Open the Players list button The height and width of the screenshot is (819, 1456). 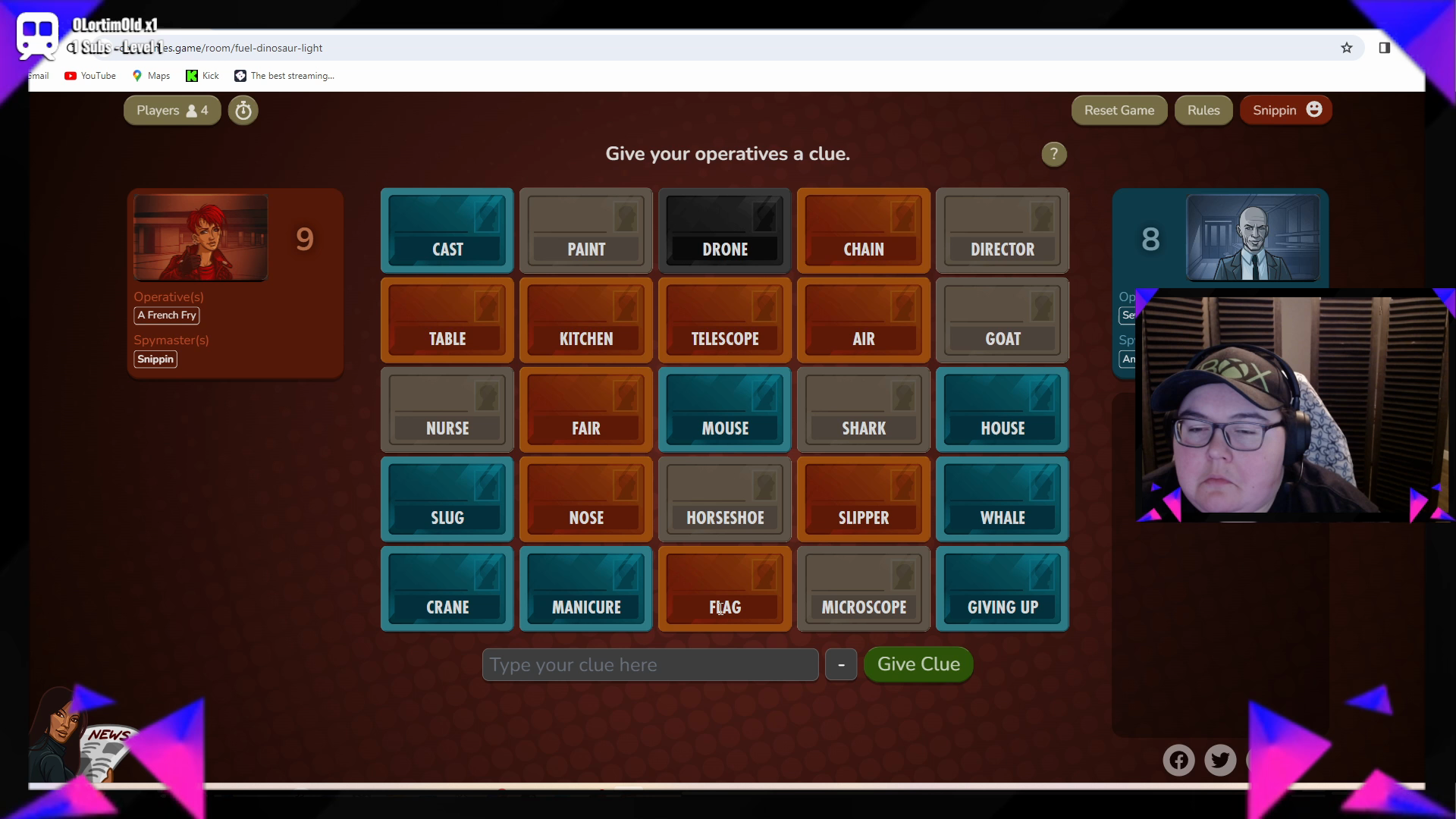pos(172,111)
